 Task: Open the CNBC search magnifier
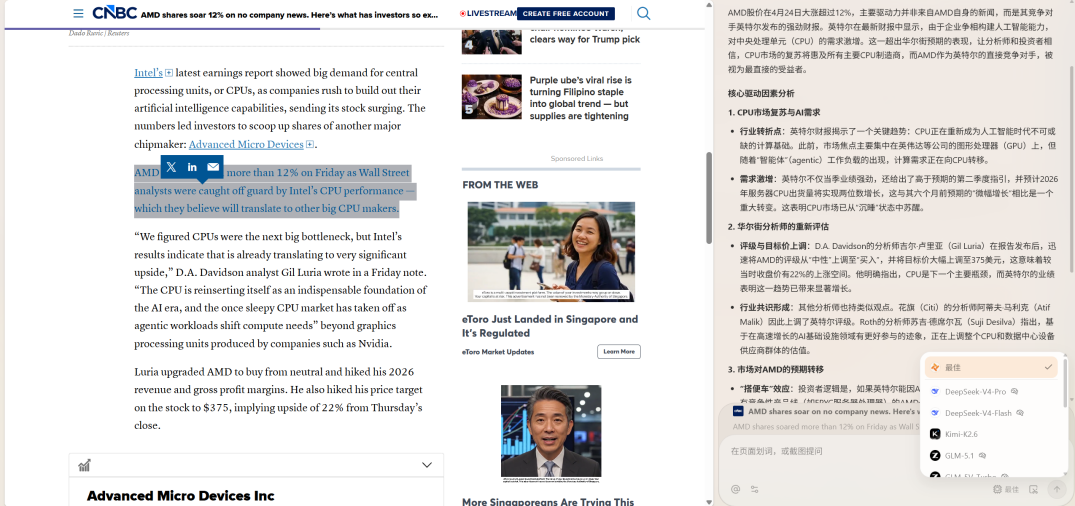tap(644, 13)
